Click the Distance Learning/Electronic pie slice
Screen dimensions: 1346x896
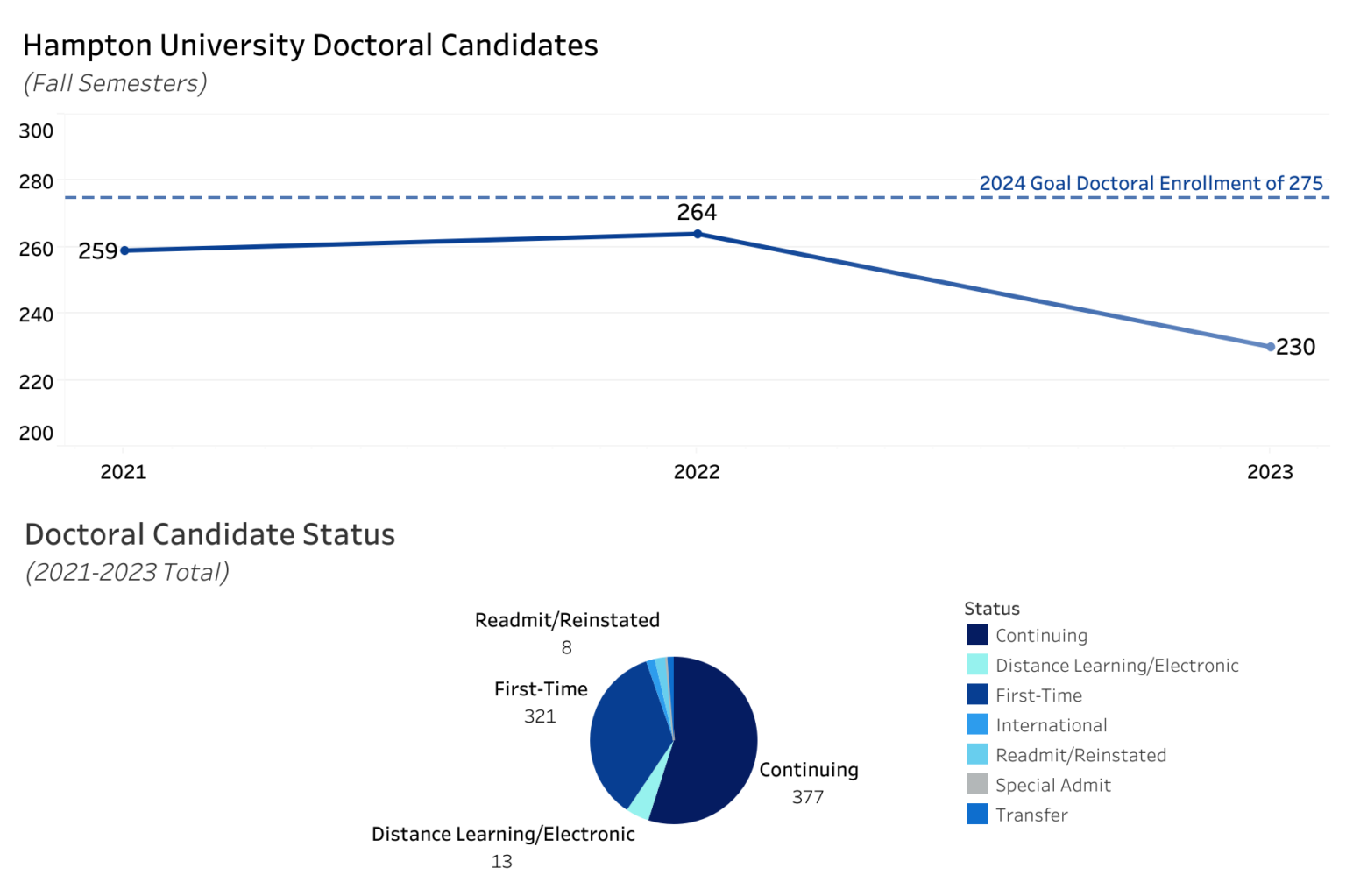641,805
